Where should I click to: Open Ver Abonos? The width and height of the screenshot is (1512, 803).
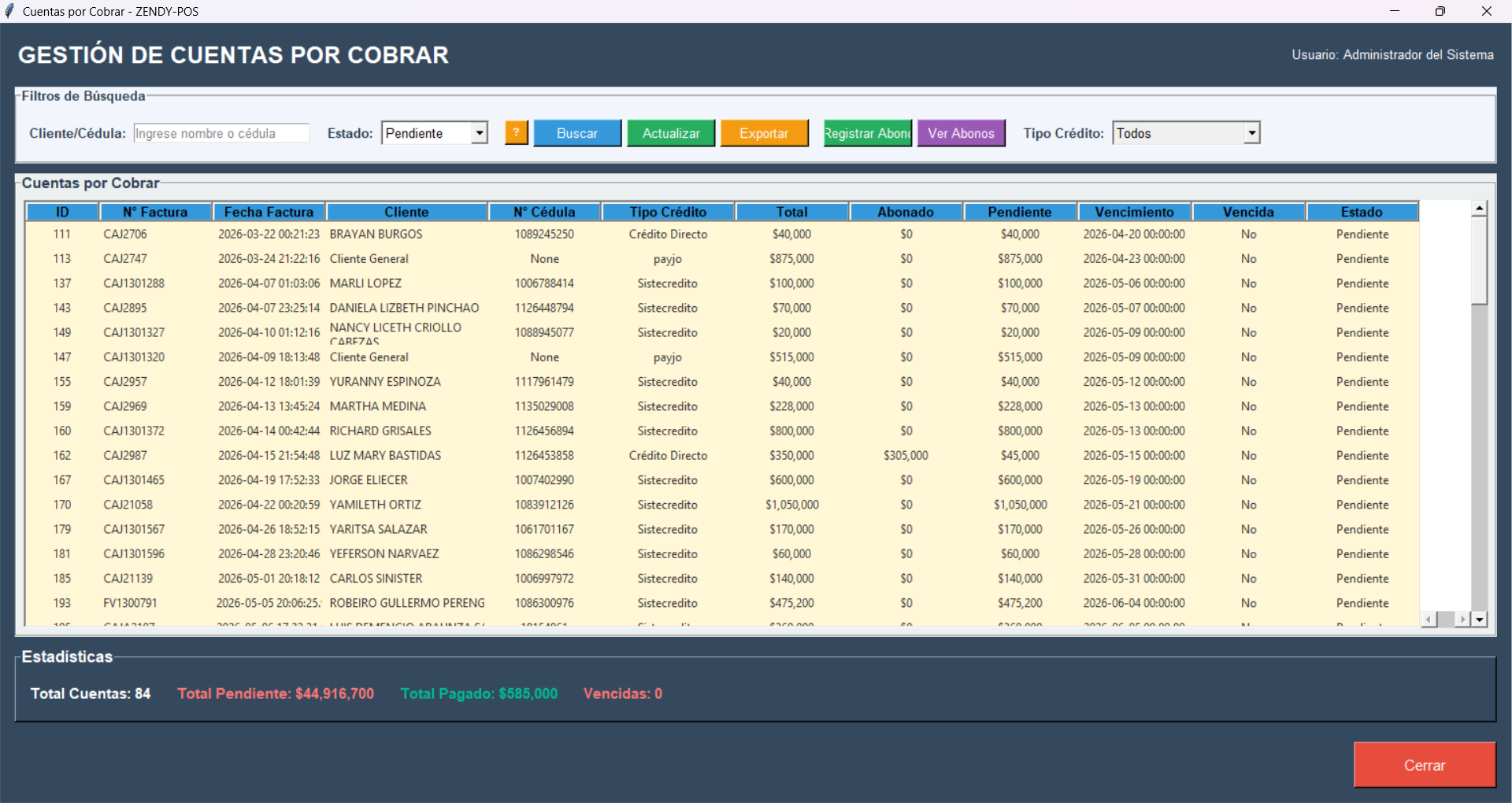coord(961,133)
